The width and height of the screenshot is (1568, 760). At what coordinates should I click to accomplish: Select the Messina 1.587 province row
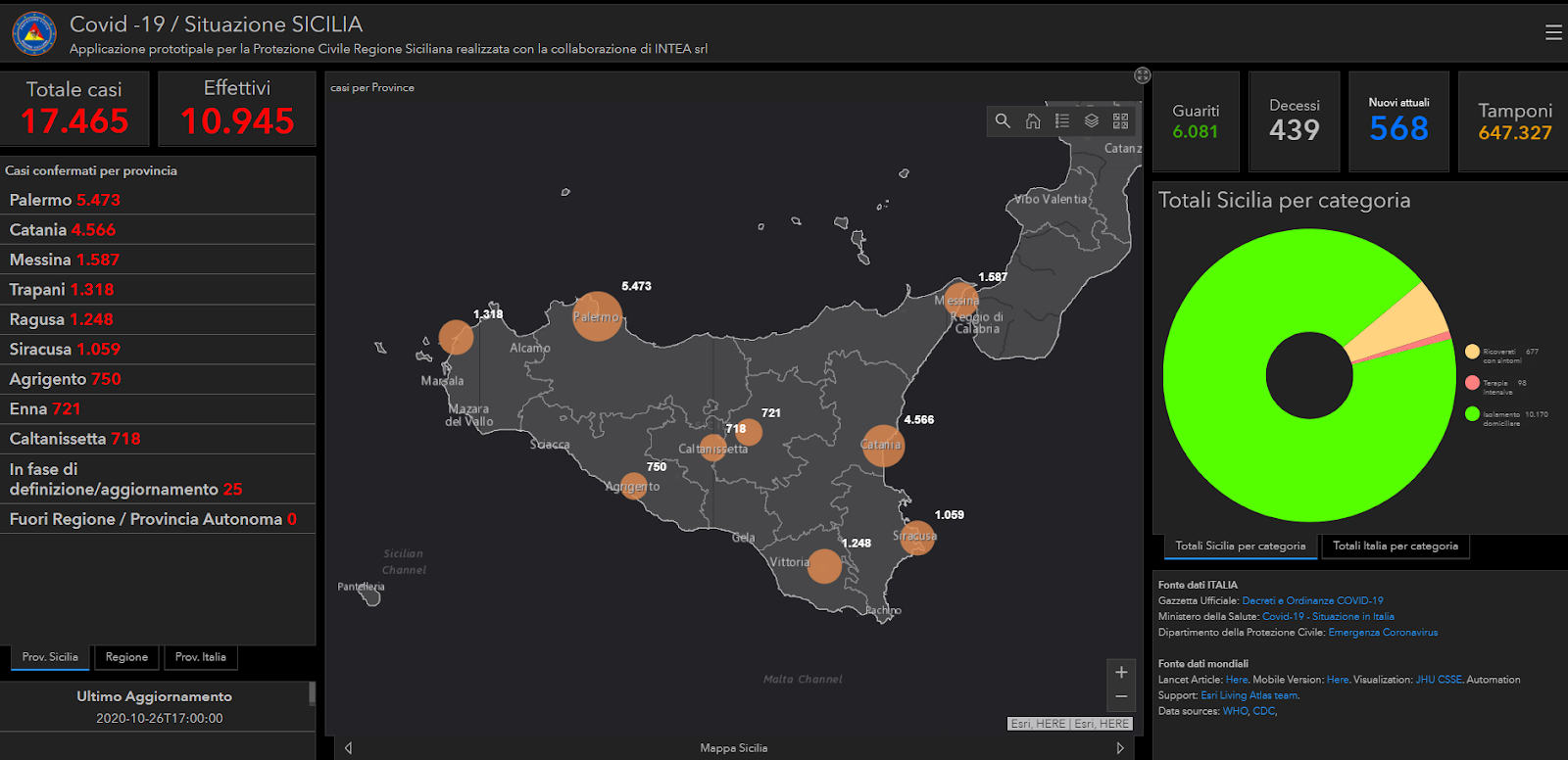pos(158,260)
